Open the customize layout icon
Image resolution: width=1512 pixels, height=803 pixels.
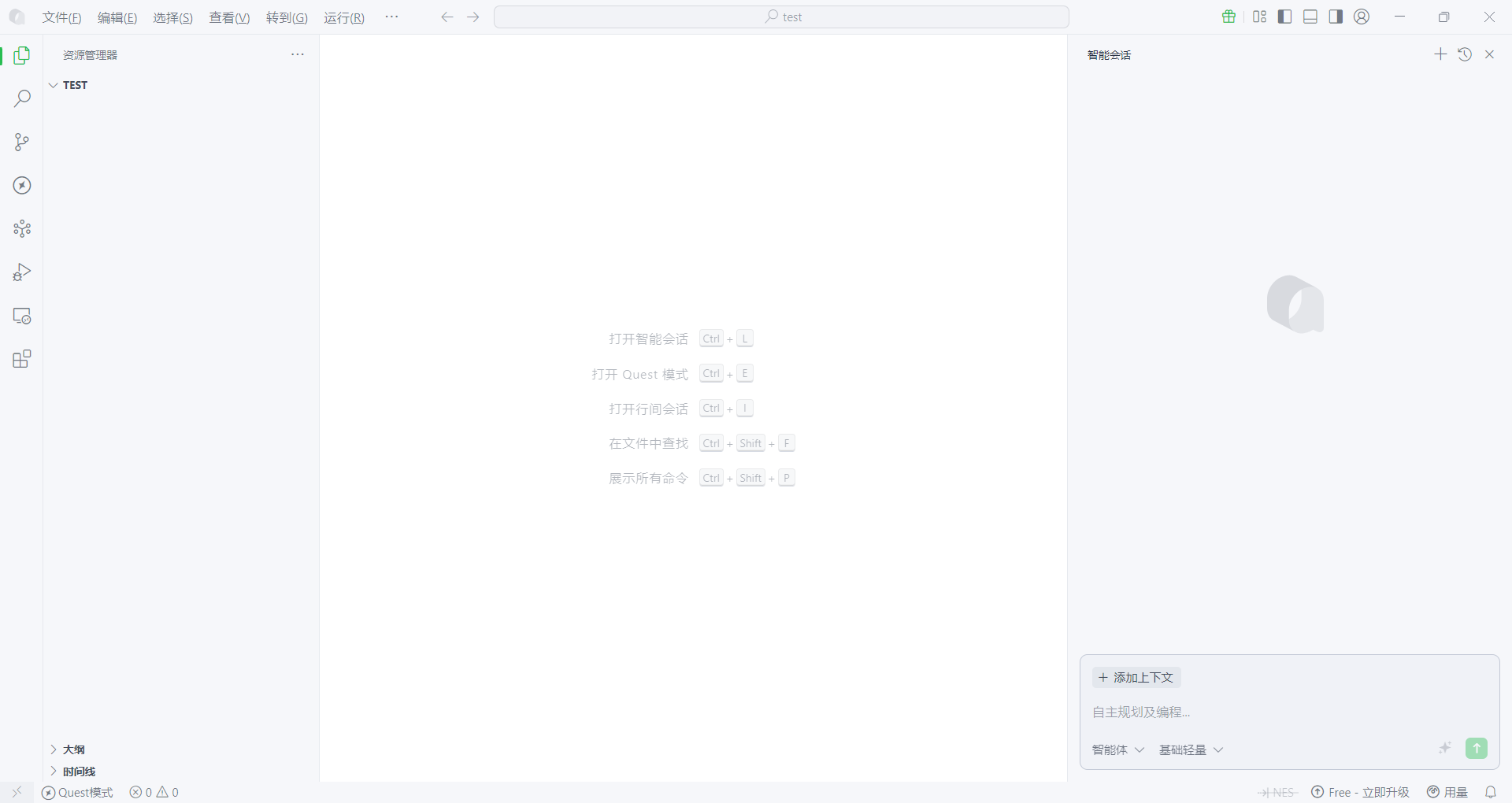(1260, 17)
